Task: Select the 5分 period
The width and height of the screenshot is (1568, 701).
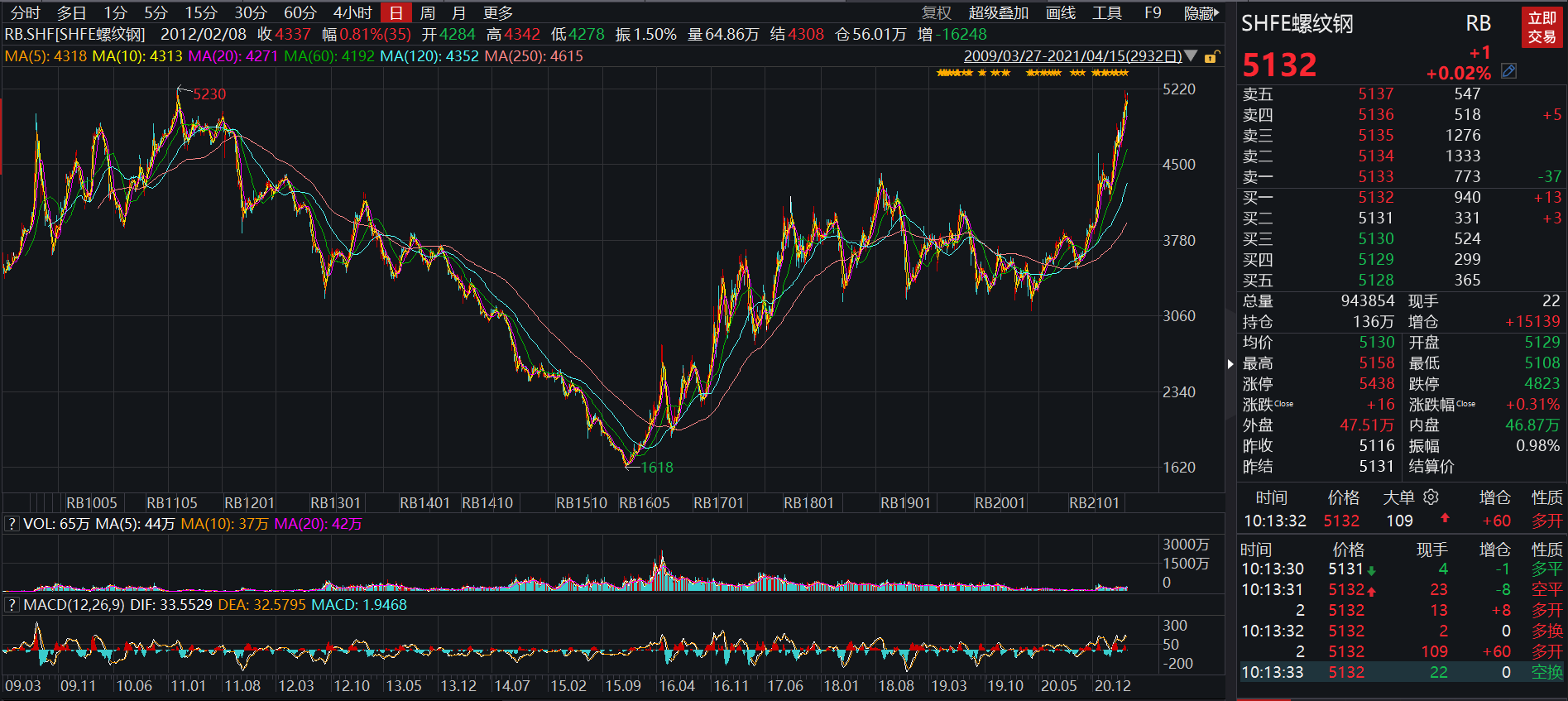Action: click(156, 12)
